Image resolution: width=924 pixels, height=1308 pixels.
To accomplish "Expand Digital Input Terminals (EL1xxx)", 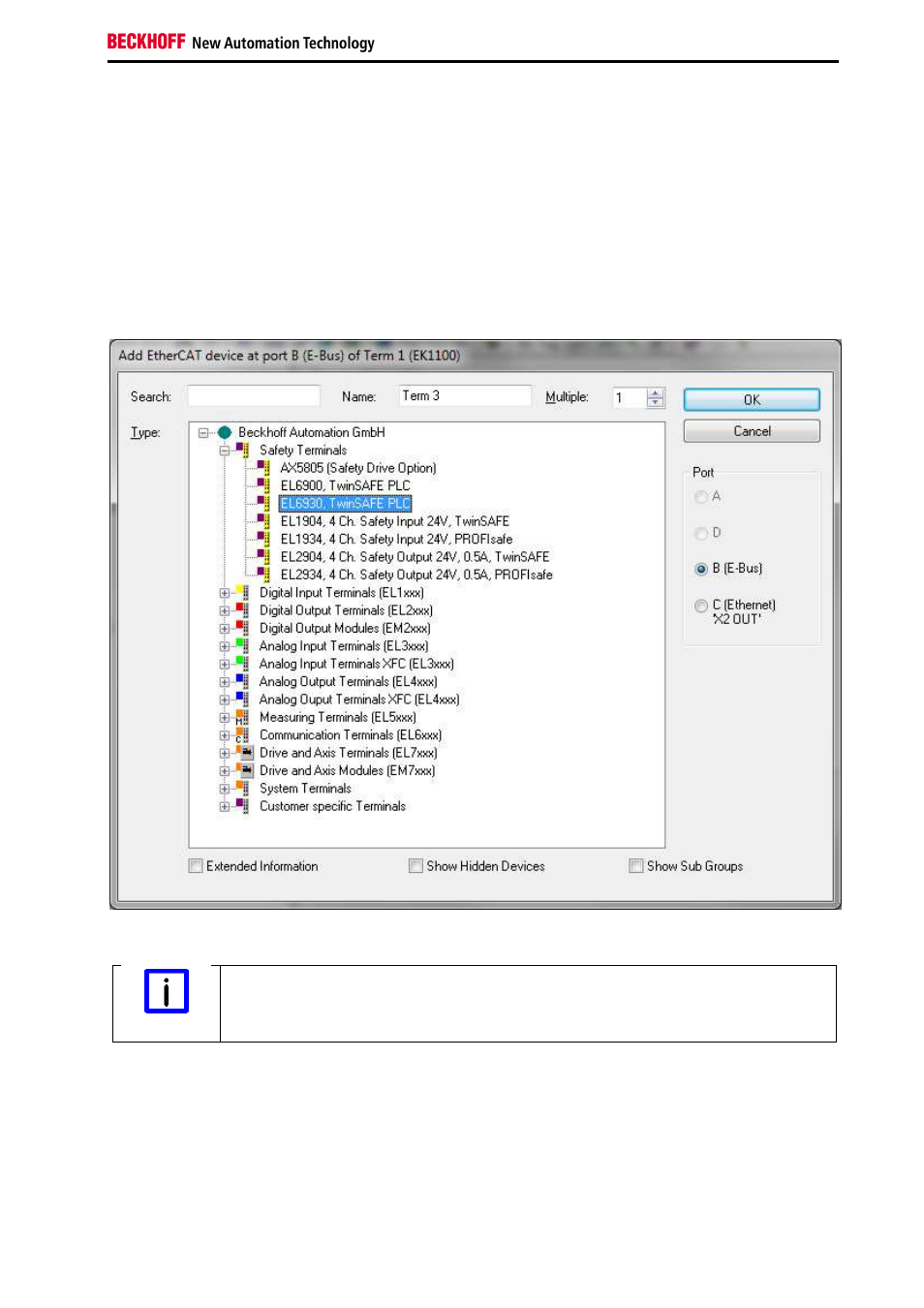I will 224,593.
